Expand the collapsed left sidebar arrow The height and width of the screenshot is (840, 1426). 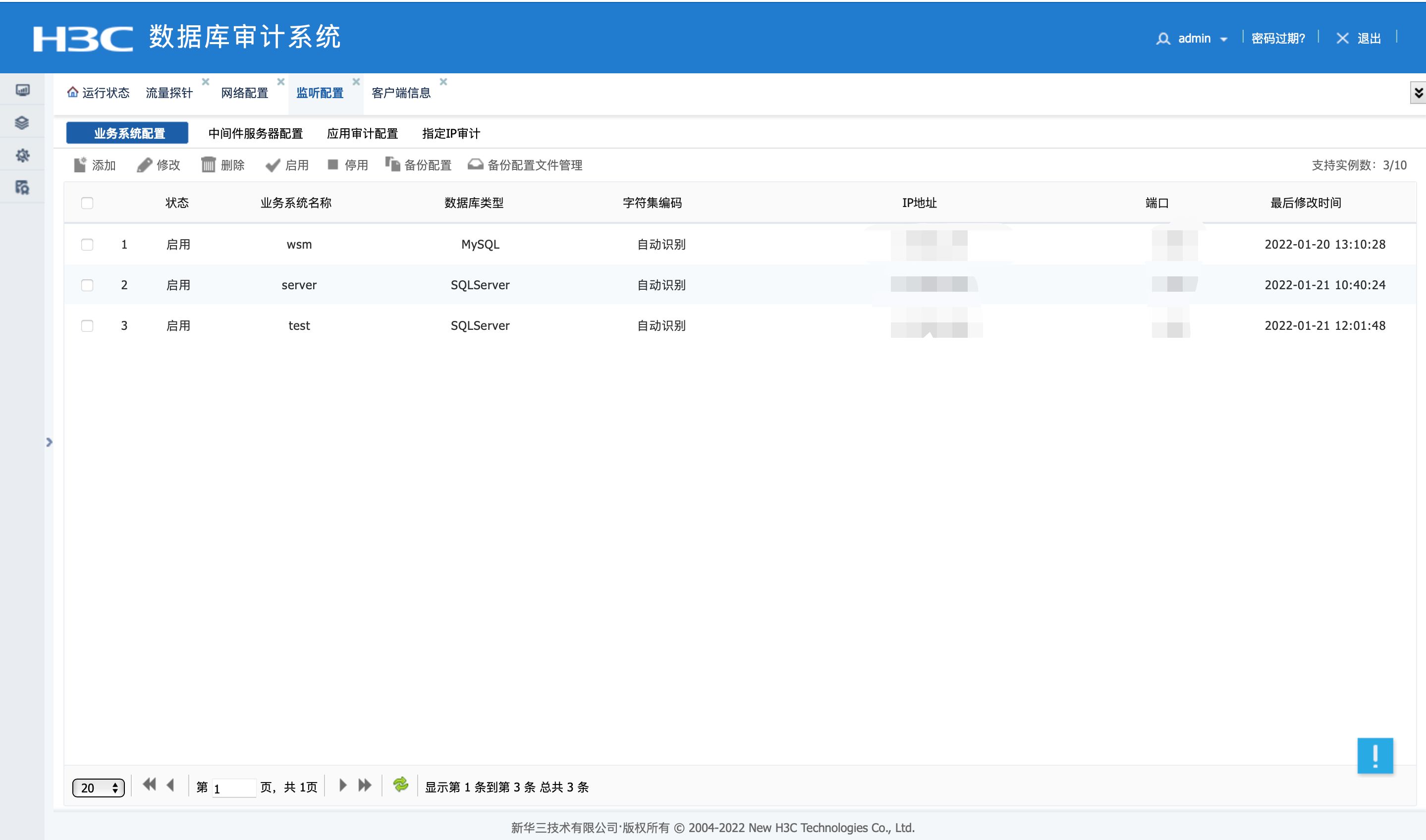point(49,442)
